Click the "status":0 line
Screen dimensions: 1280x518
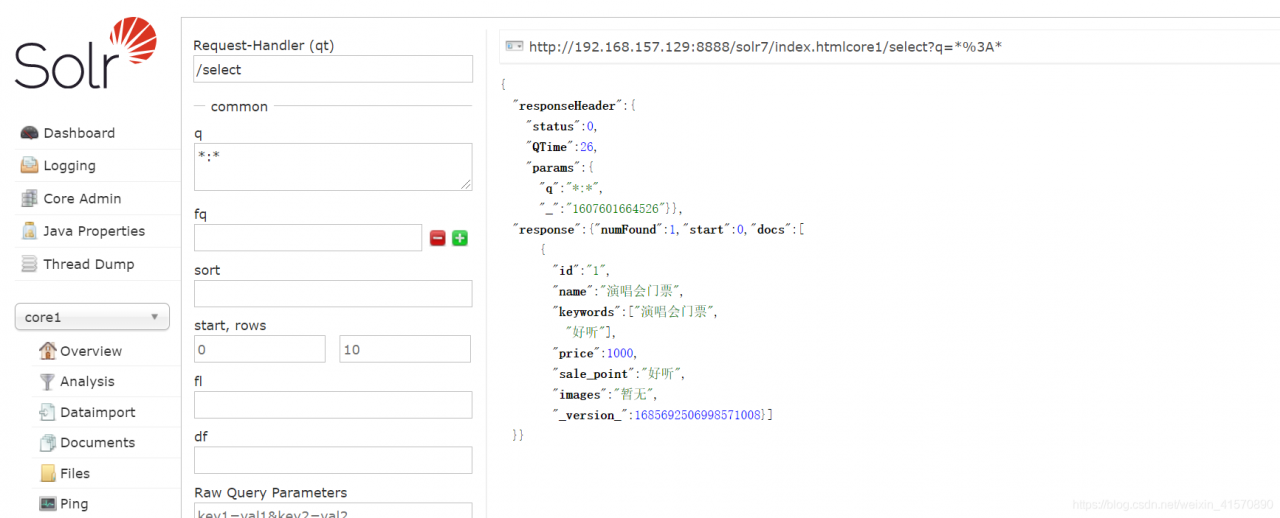562,126
